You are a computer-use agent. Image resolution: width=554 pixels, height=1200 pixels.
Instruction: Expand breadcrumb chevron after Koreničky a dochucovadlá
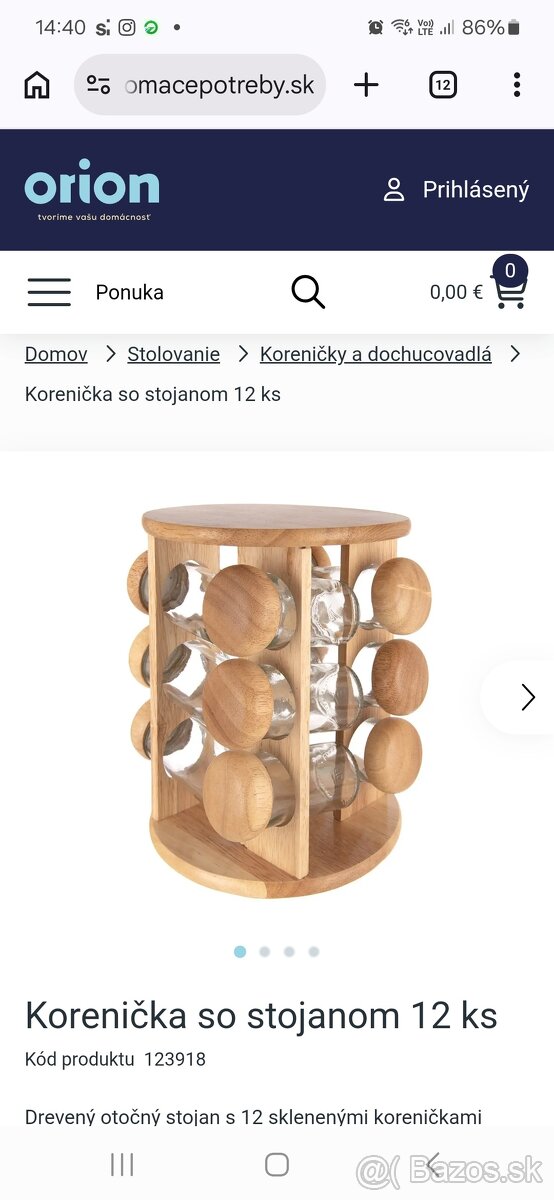515,353
